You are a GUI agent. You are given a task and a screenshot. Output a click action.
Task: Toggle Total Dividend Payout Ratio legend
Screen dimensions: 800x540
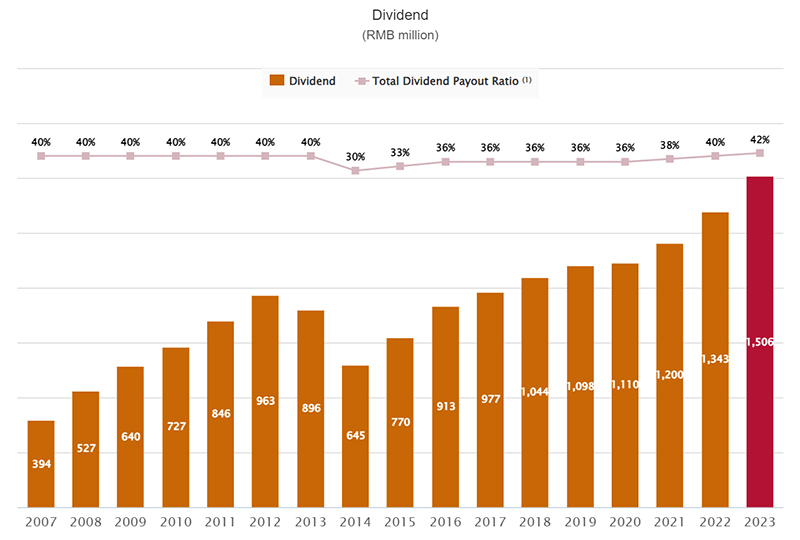click(443, 81)
